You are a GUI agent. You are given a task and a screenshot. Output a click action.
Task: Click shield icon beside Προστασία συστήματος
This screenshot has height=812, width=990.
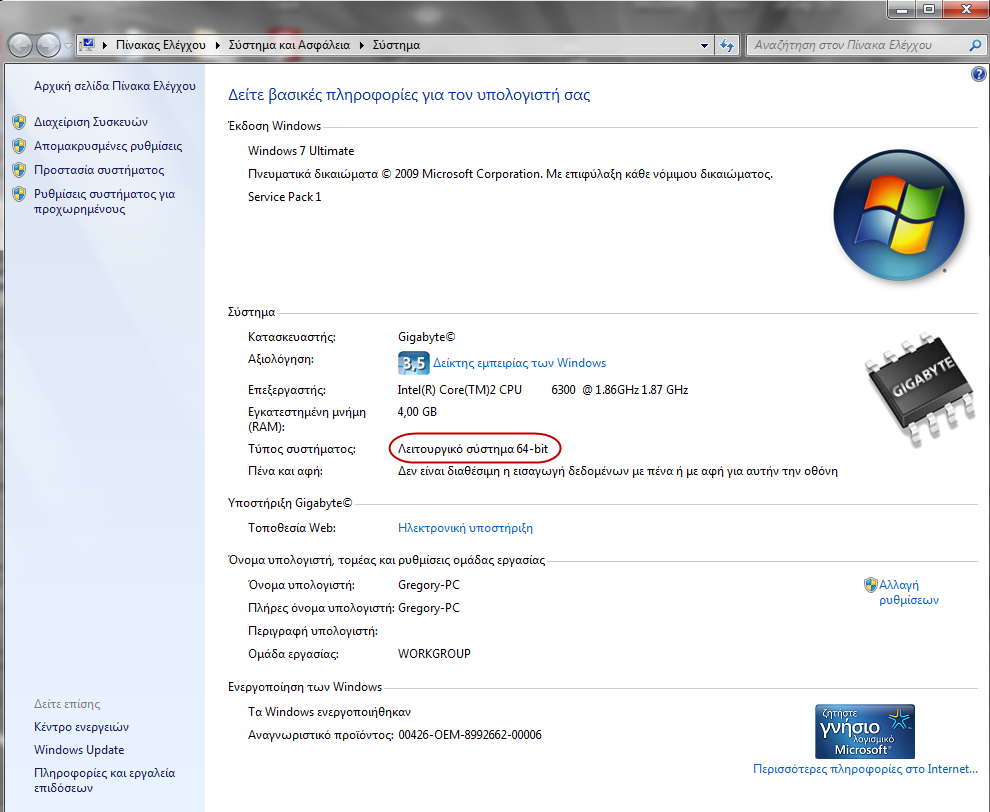click(19, 170)
